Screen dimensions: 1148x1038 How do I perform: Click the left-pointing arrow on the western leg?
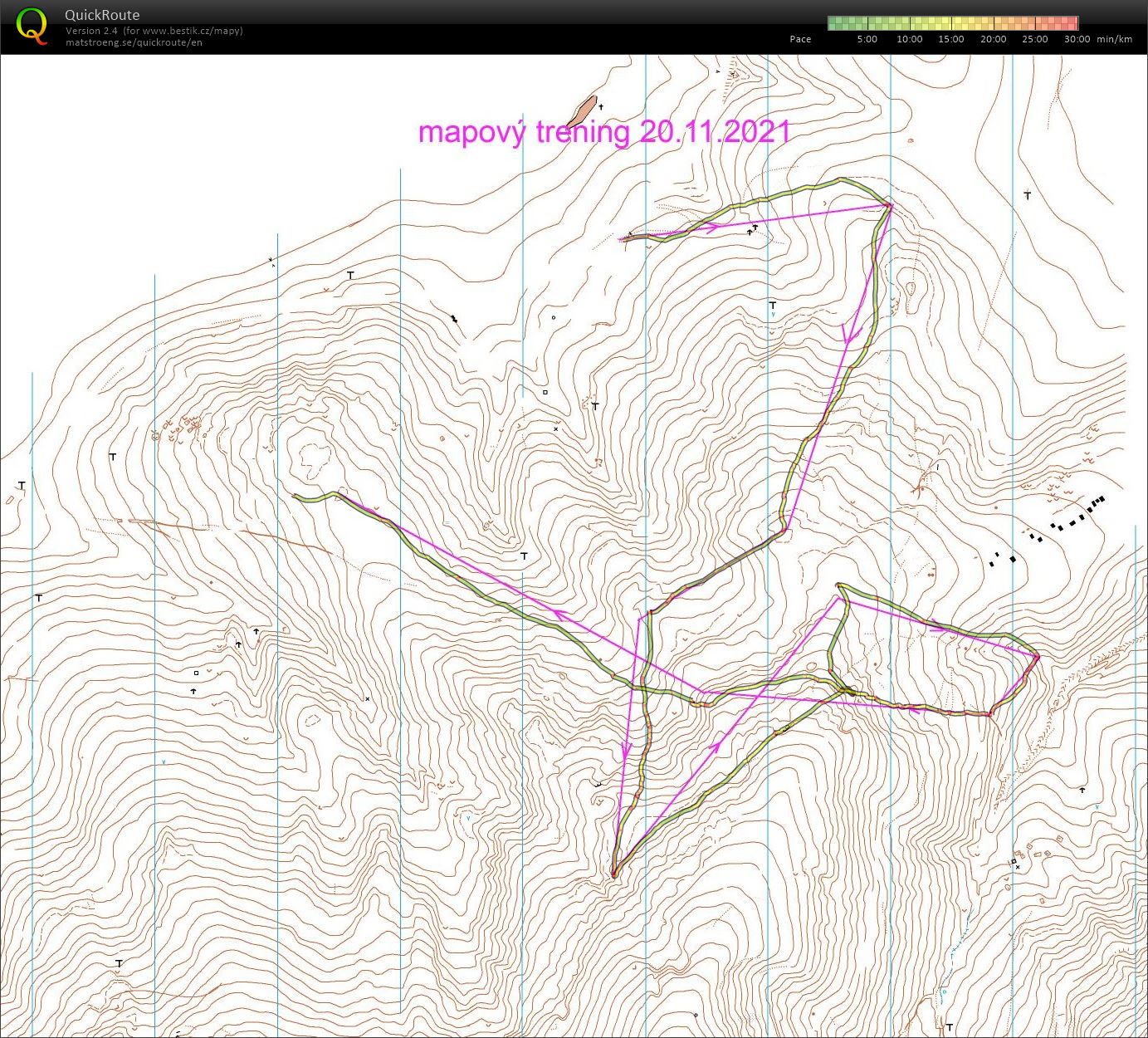pyautogui.click(x=560, y=615)
